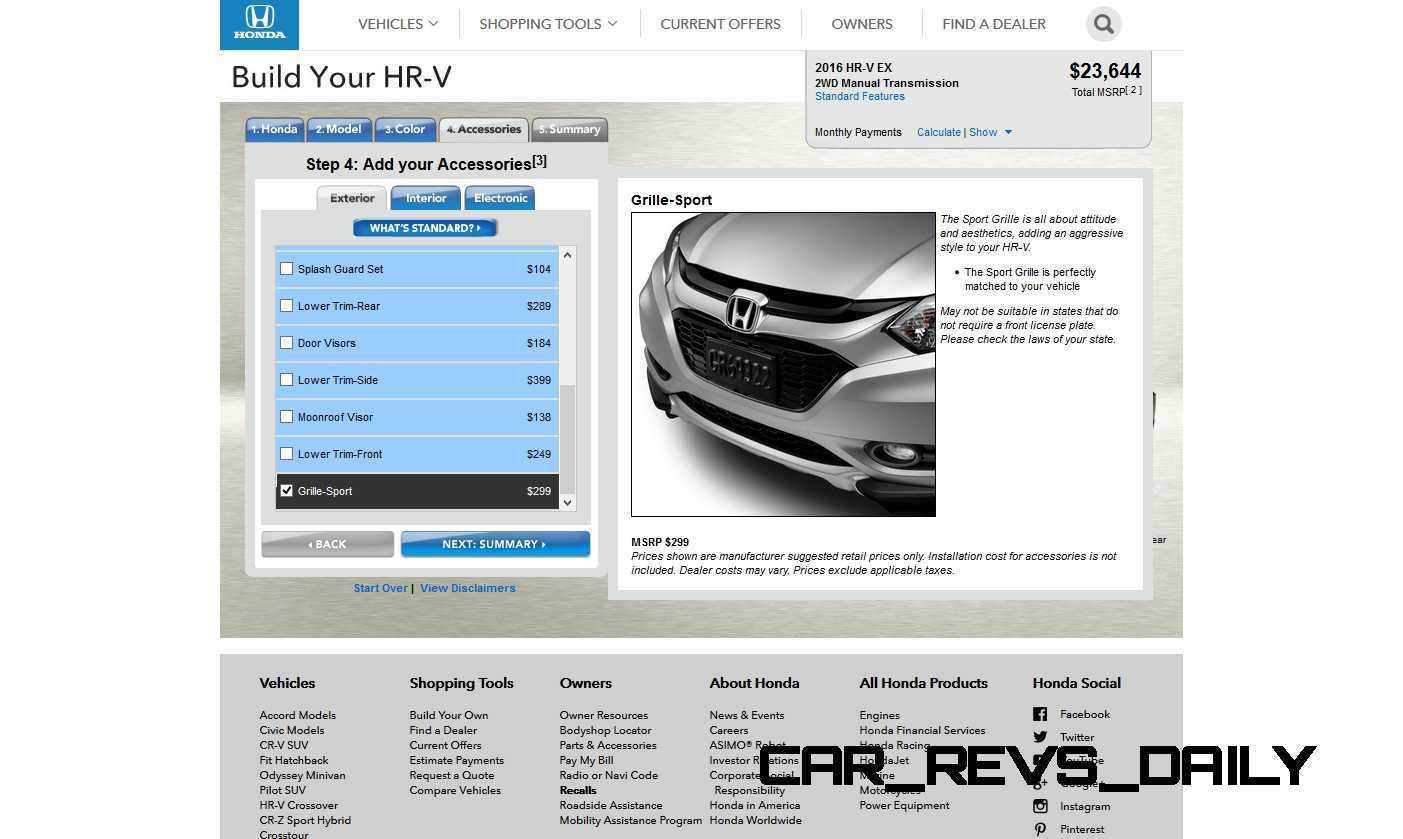
Task: Click the Start Over link
Action: [x=380, y=588]
